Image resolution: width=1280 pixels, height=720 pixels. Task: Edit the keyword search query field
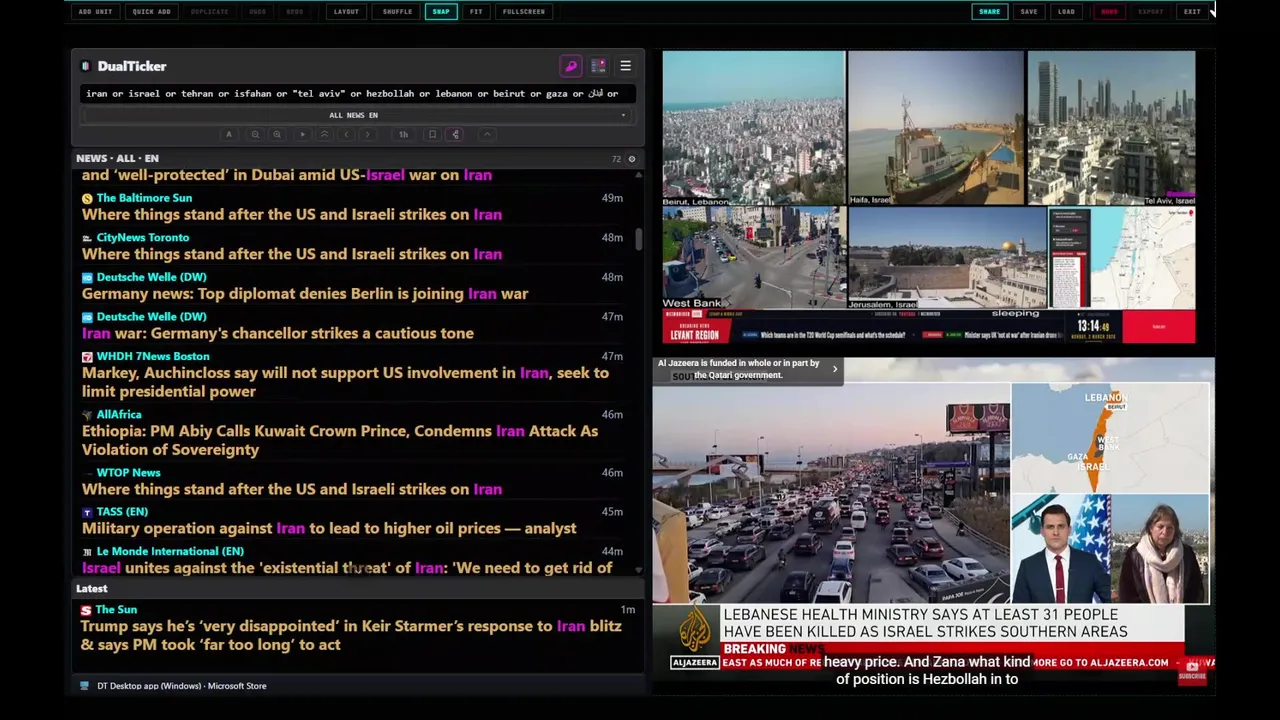(357, 93)
